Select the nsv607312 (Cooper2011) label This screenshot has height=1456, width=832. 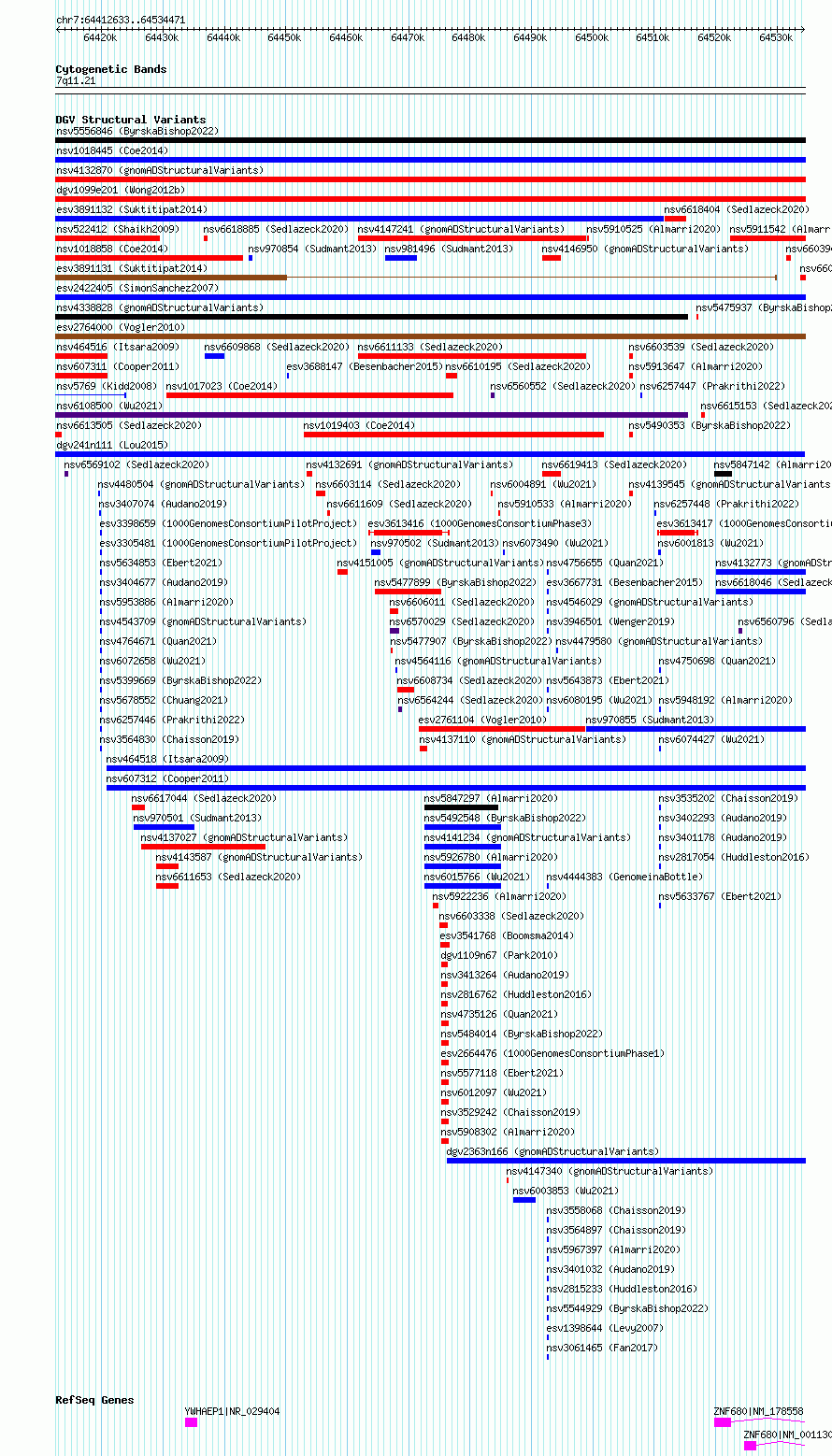167,778
